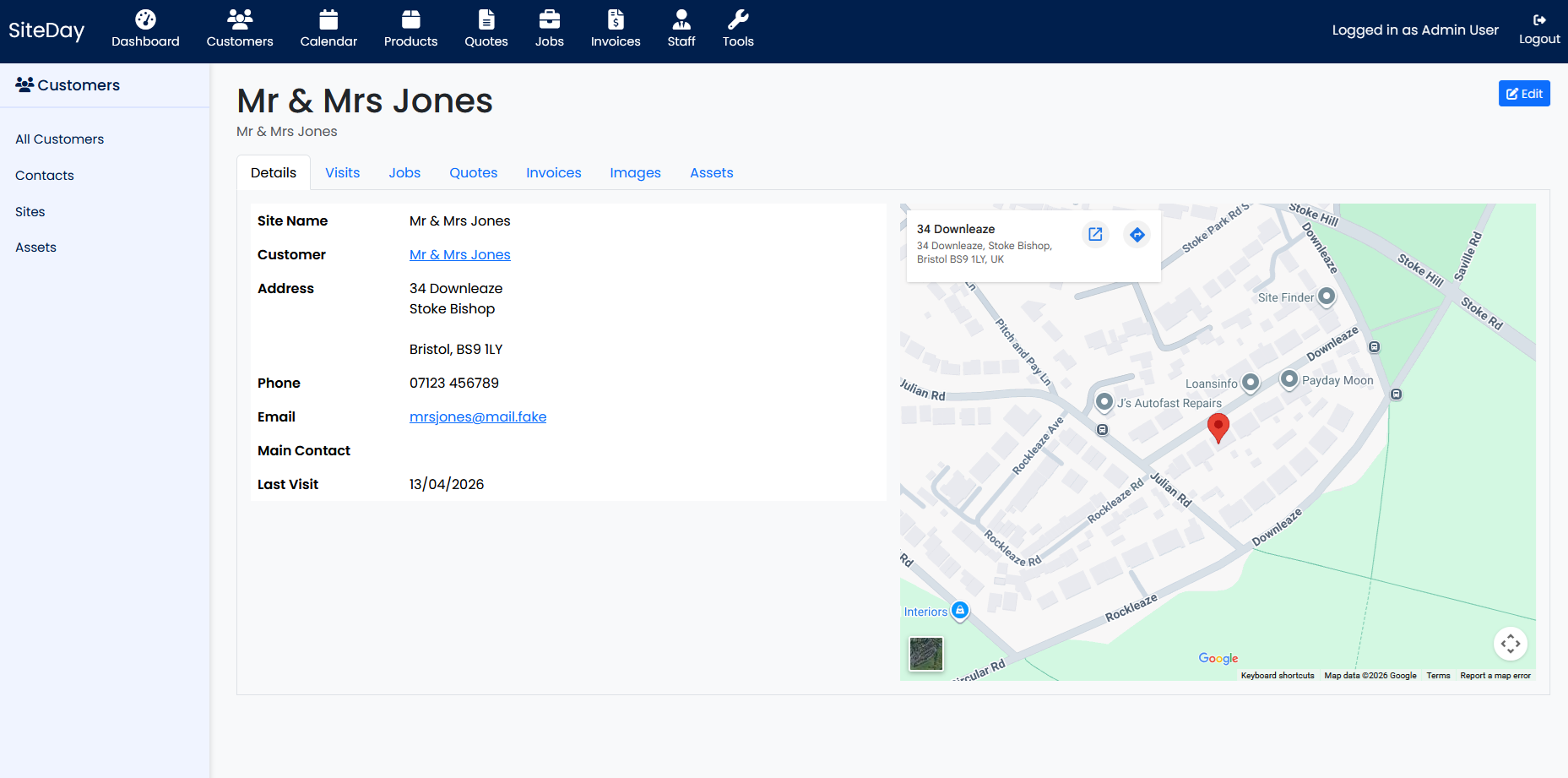Click the Logout icon
Screen dimensions: 1568x778
(x=1539, y=20)
